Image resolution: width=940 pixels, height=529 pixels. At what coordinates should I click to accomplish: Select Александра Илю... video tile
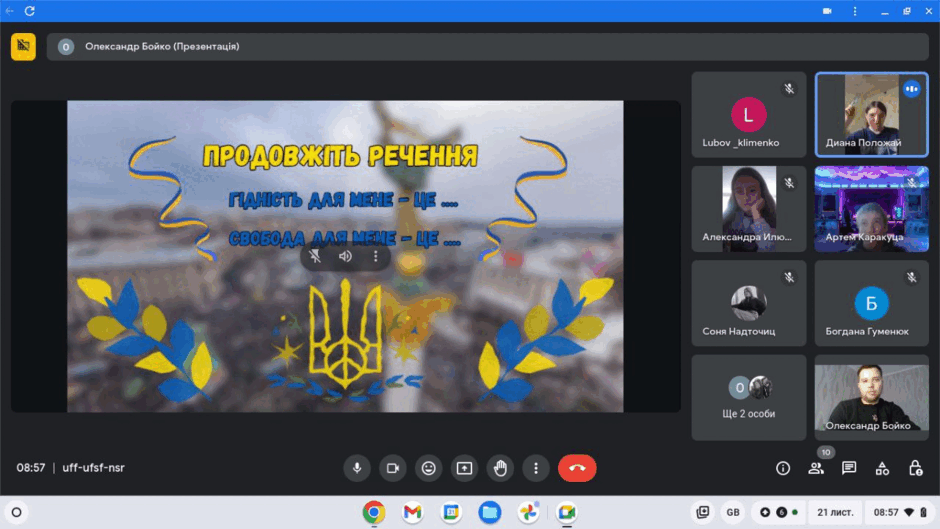click(x=749, y=209)
